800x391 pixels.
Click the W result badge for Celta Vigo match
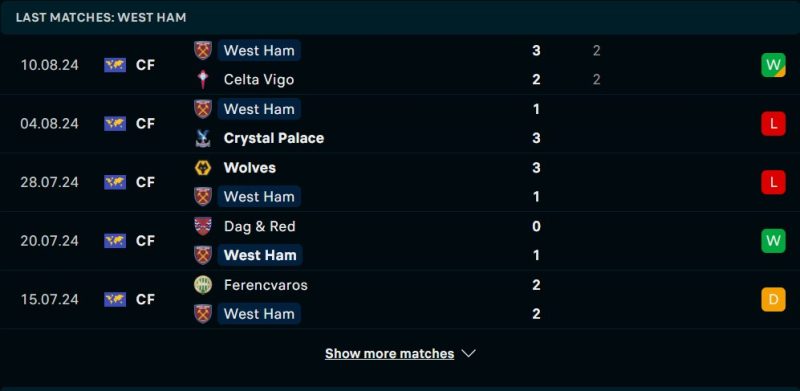pos(773,65)
